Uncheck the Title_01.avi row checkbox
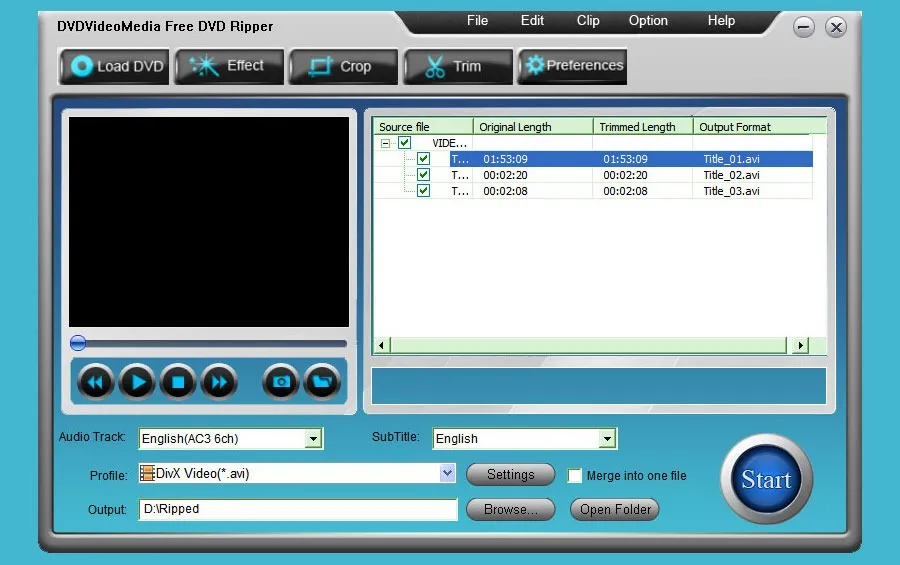Screen dimensions: 900x565 (x=423, y=158)
